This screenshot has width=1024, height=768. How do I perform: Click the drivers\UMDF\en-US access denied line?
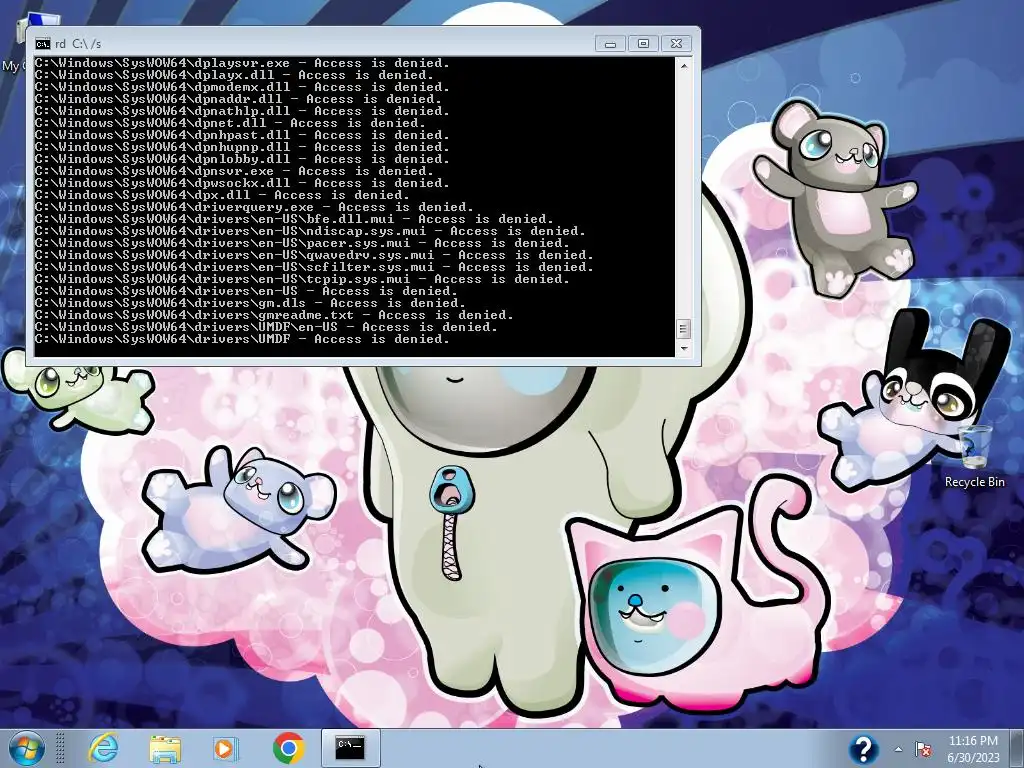click(x=266, y=327)
